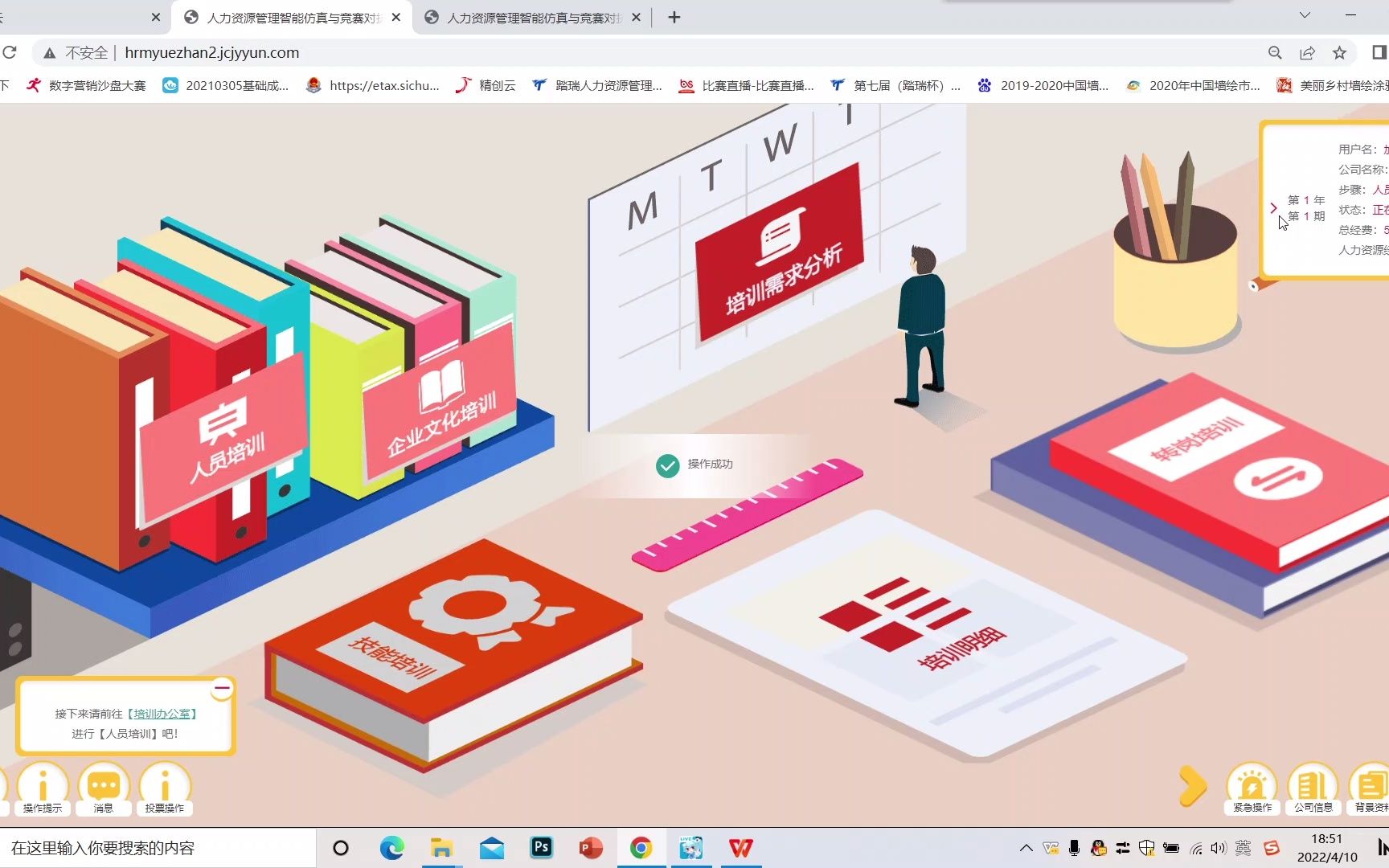Screen dimensions: 1389x868
Task: Click the microphone icon in tray
Action: coord(1074,848)
